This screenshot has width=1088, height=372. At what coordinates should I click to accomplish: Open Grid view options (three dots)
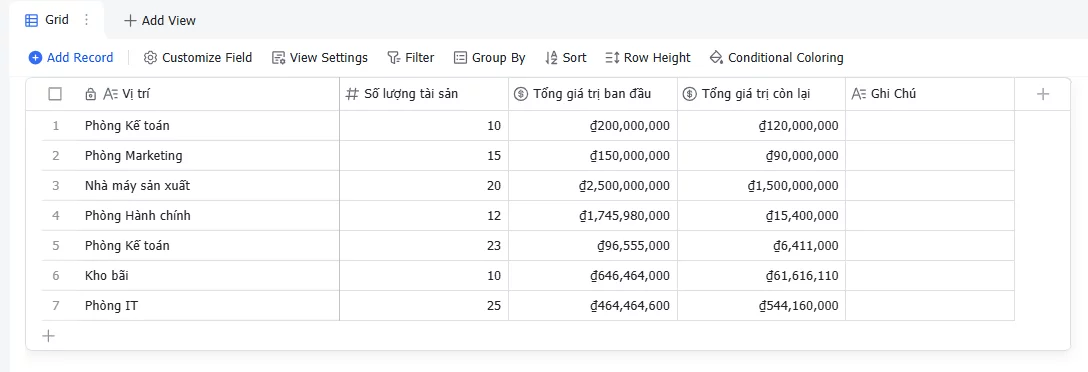[x=86, y=20]
